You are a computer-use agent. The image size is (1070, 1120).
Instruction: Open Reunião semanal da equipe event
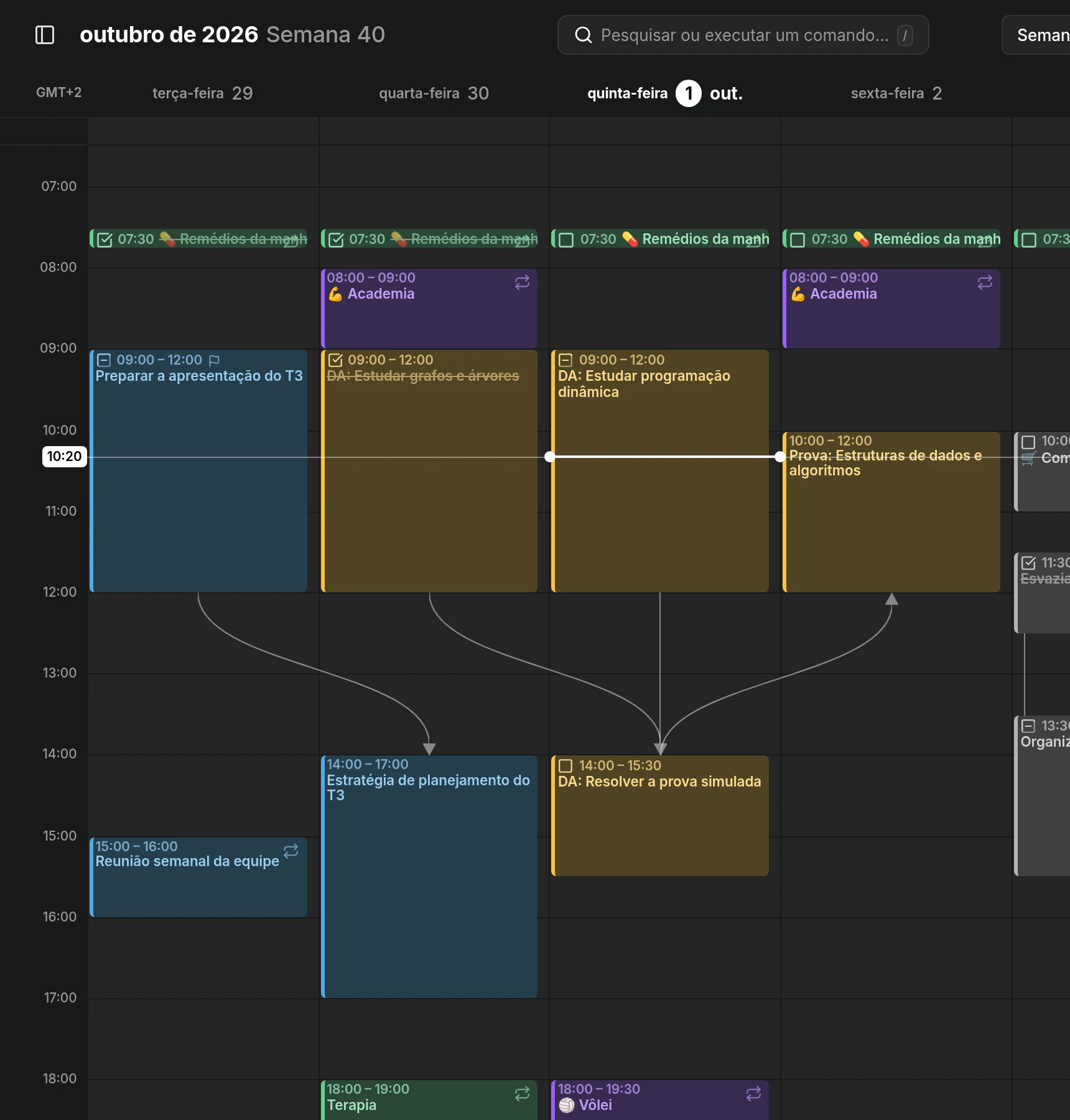pos(198,877)
